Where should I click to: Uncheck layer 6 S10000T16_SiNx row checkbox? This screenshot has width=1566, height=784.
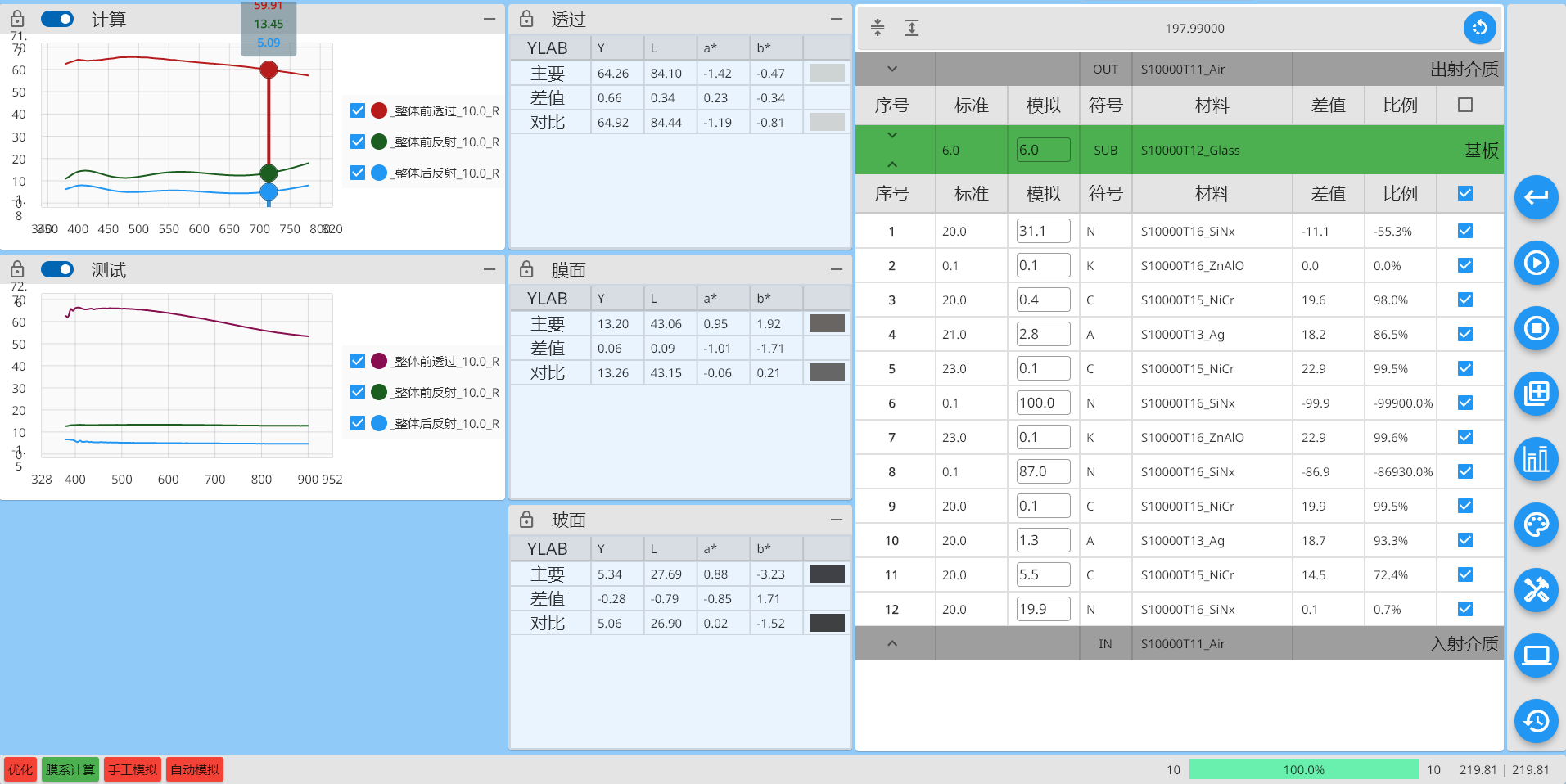tap(1464, 403)
